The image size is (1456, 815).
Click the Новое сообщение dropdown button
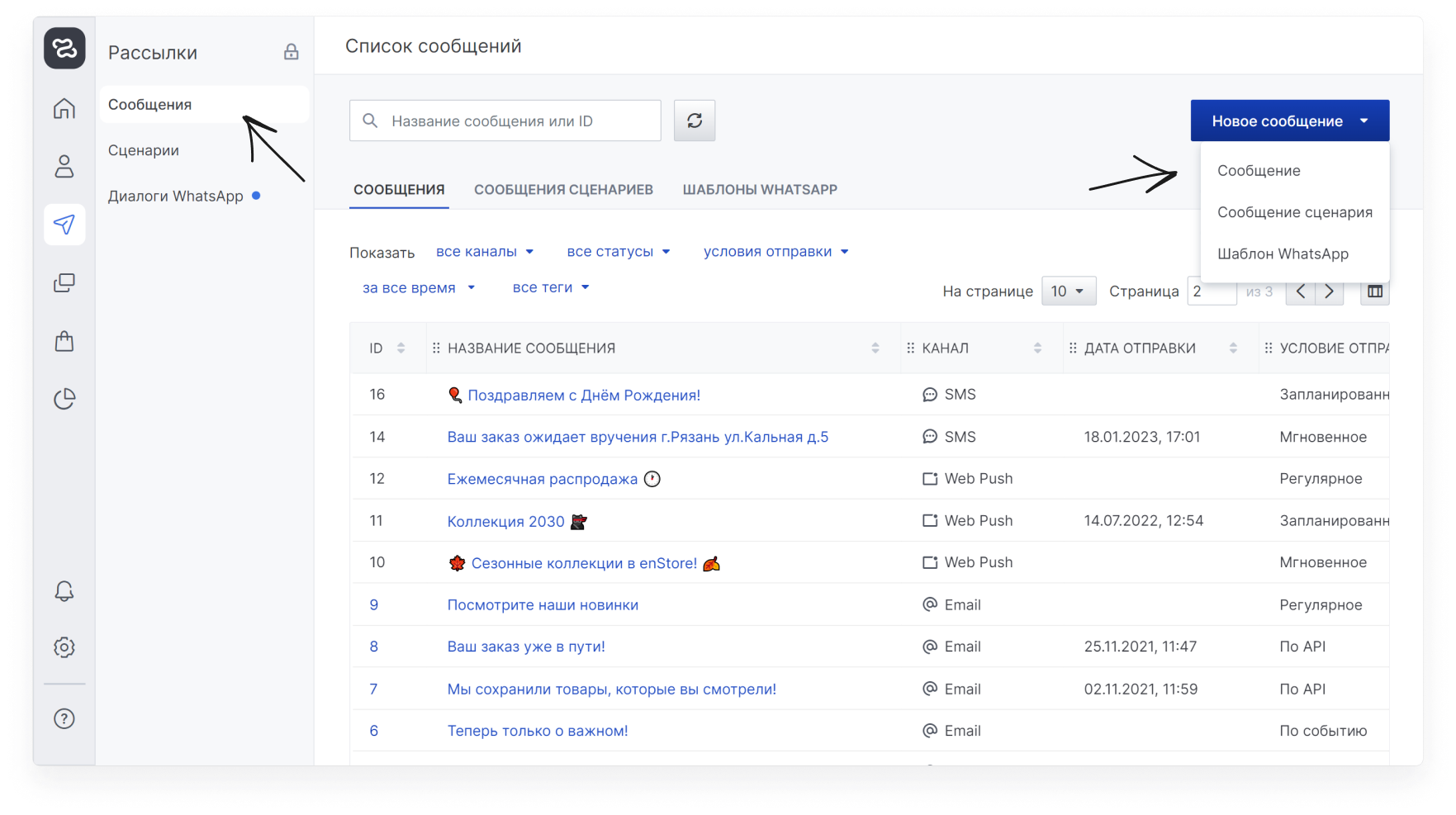click(1290, 121)
